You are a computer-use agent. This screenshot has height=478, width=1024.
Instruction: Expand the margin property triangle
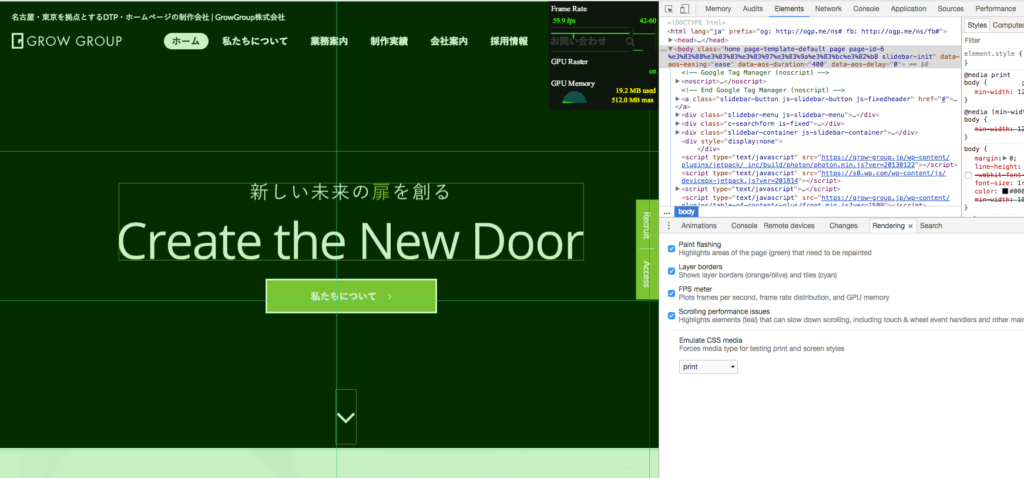click(1005, 158)
